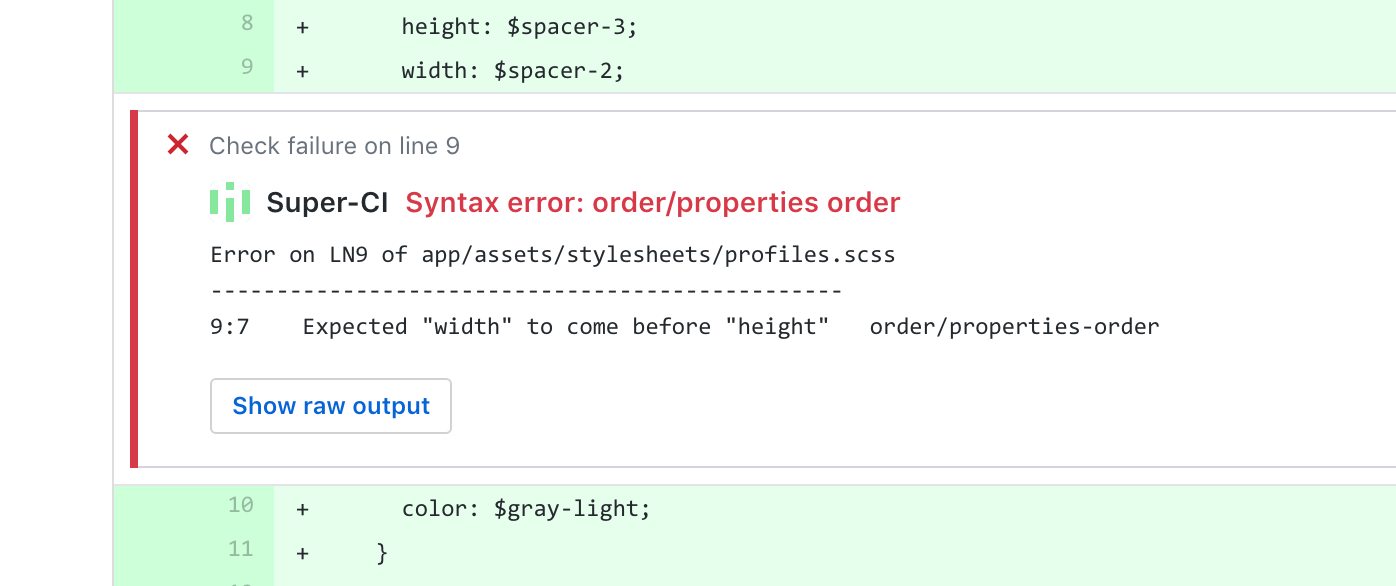Select line number 8 in the gutter
The image size is (1396, 586).
pyautogui.click(x=246, y=24)
